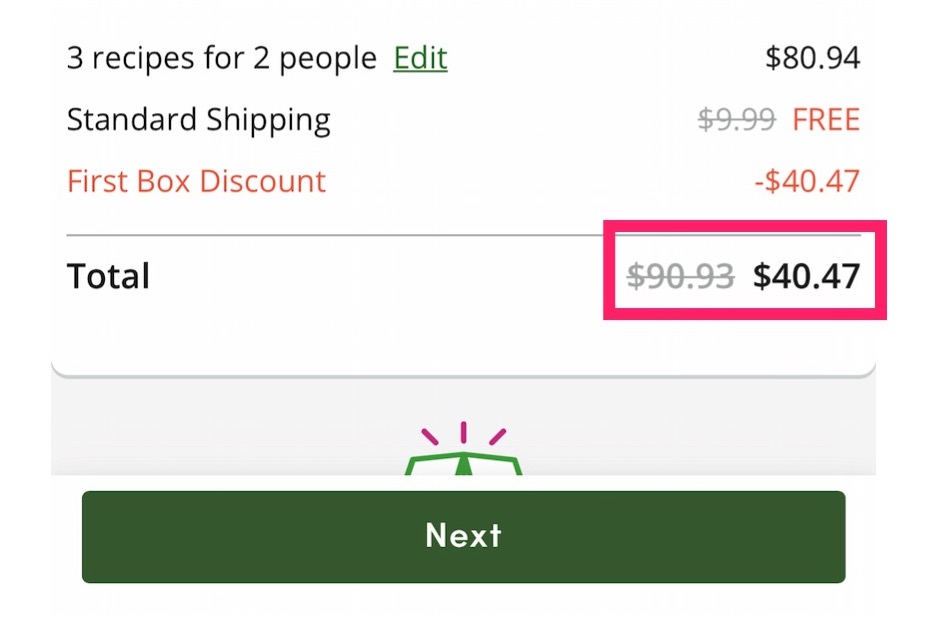Click the pink ray above the box icon
The height and width of the screenshot is (620, 946).
tap(463, 433)
